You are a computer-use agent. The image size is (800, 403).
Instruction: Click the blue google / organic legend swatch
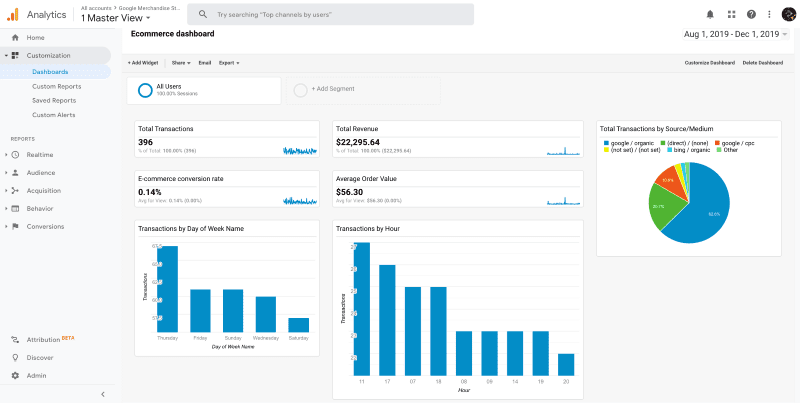point(606,143)
